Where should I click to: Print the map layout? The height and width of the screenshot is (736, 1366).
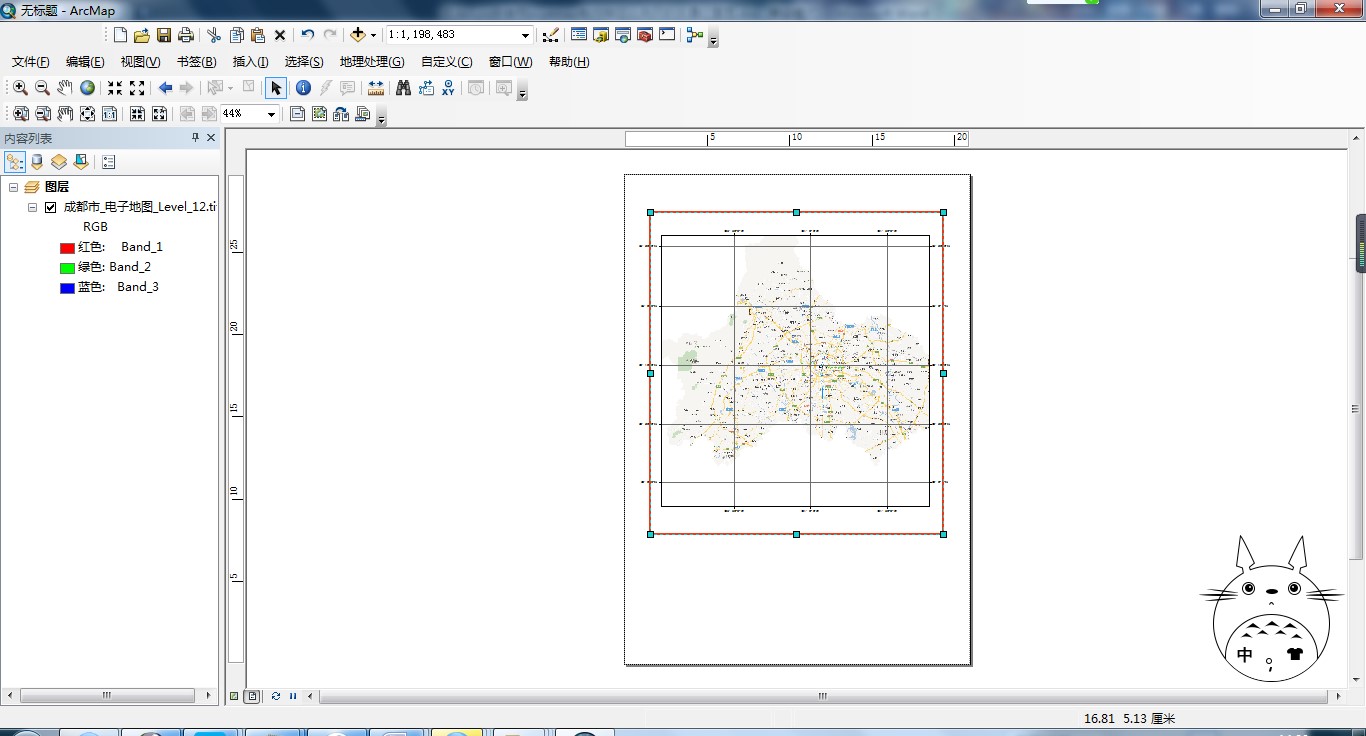[x=186, y=35]
